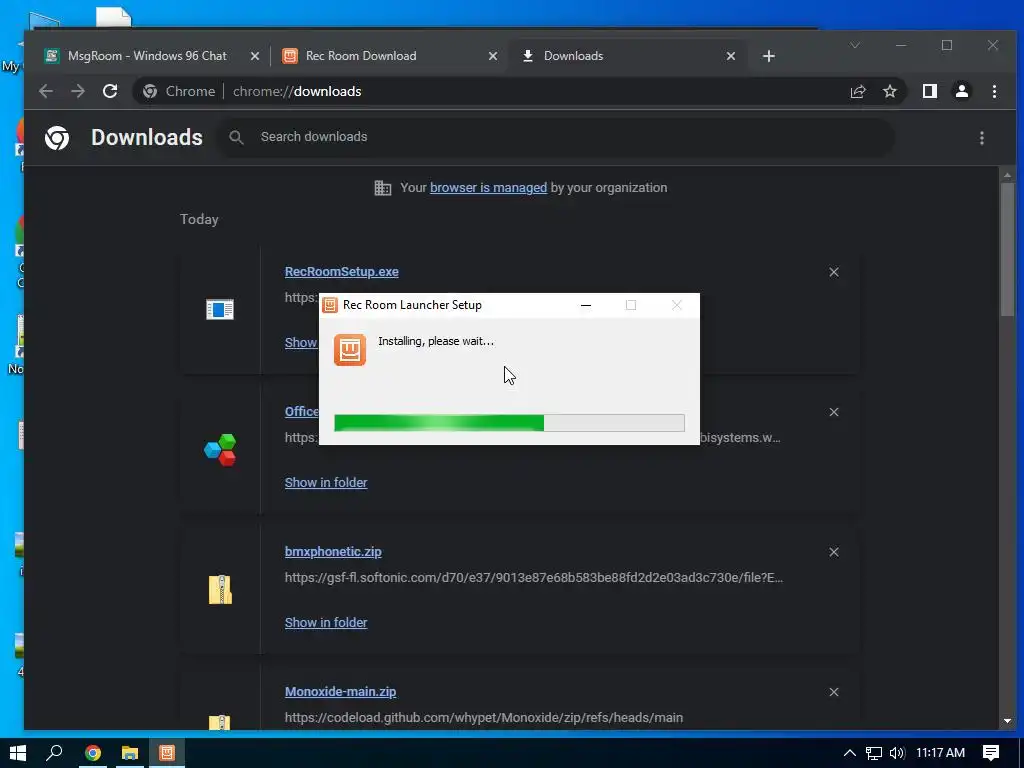1024x768 pixels.
Task: Open Chrome from the taskbar
Action: pyautogui.click(x=93, y=753)
